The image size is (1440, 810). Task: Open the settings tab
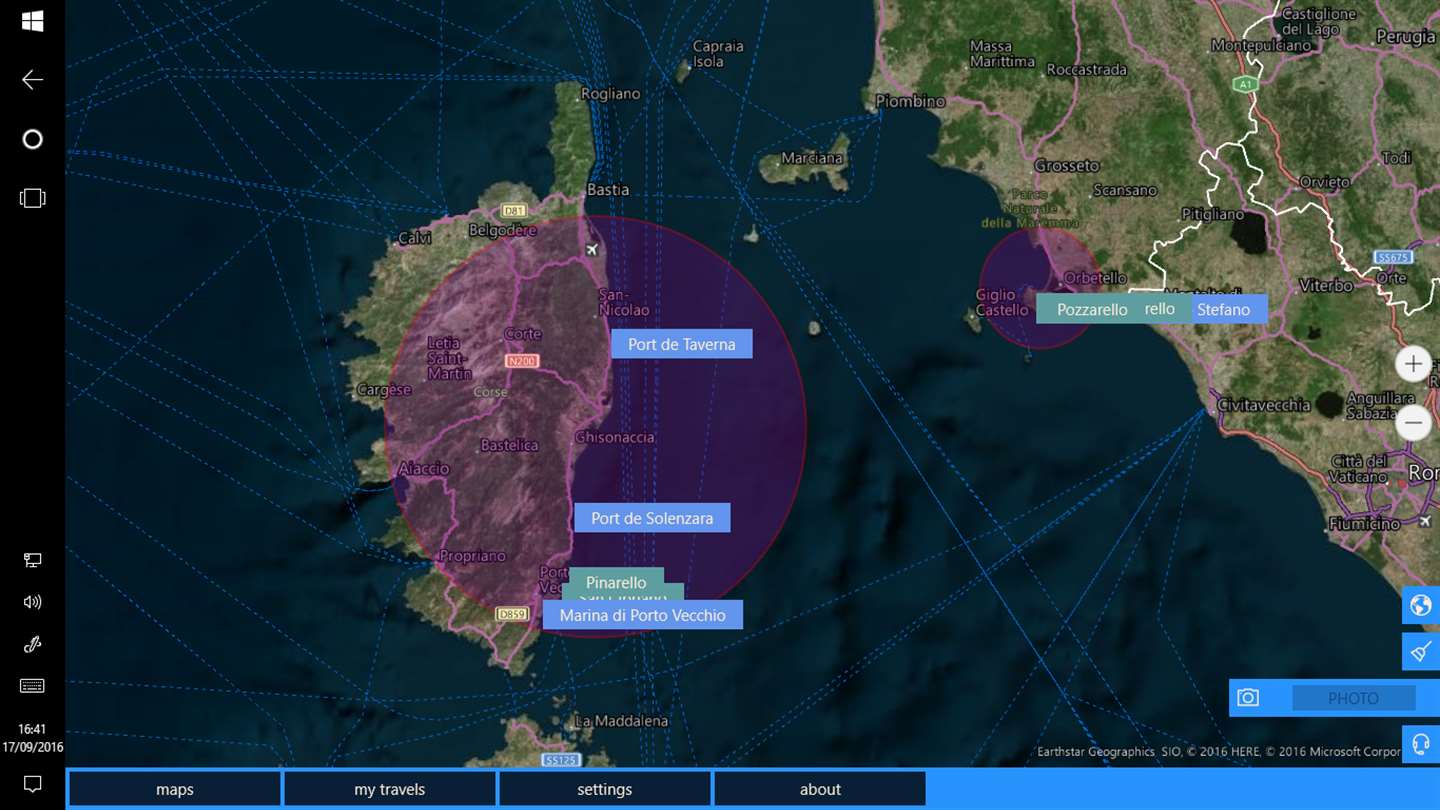click(x=605, y=789)
